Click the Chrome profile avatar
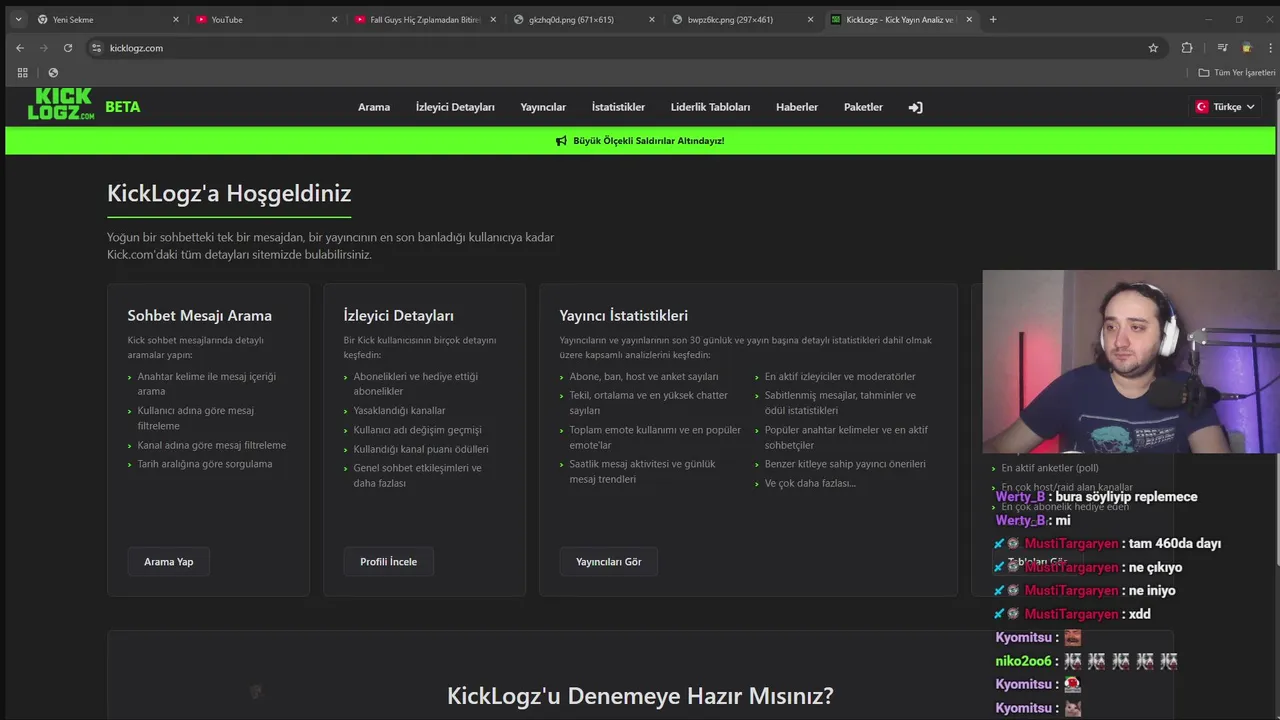 [1246, 48]
